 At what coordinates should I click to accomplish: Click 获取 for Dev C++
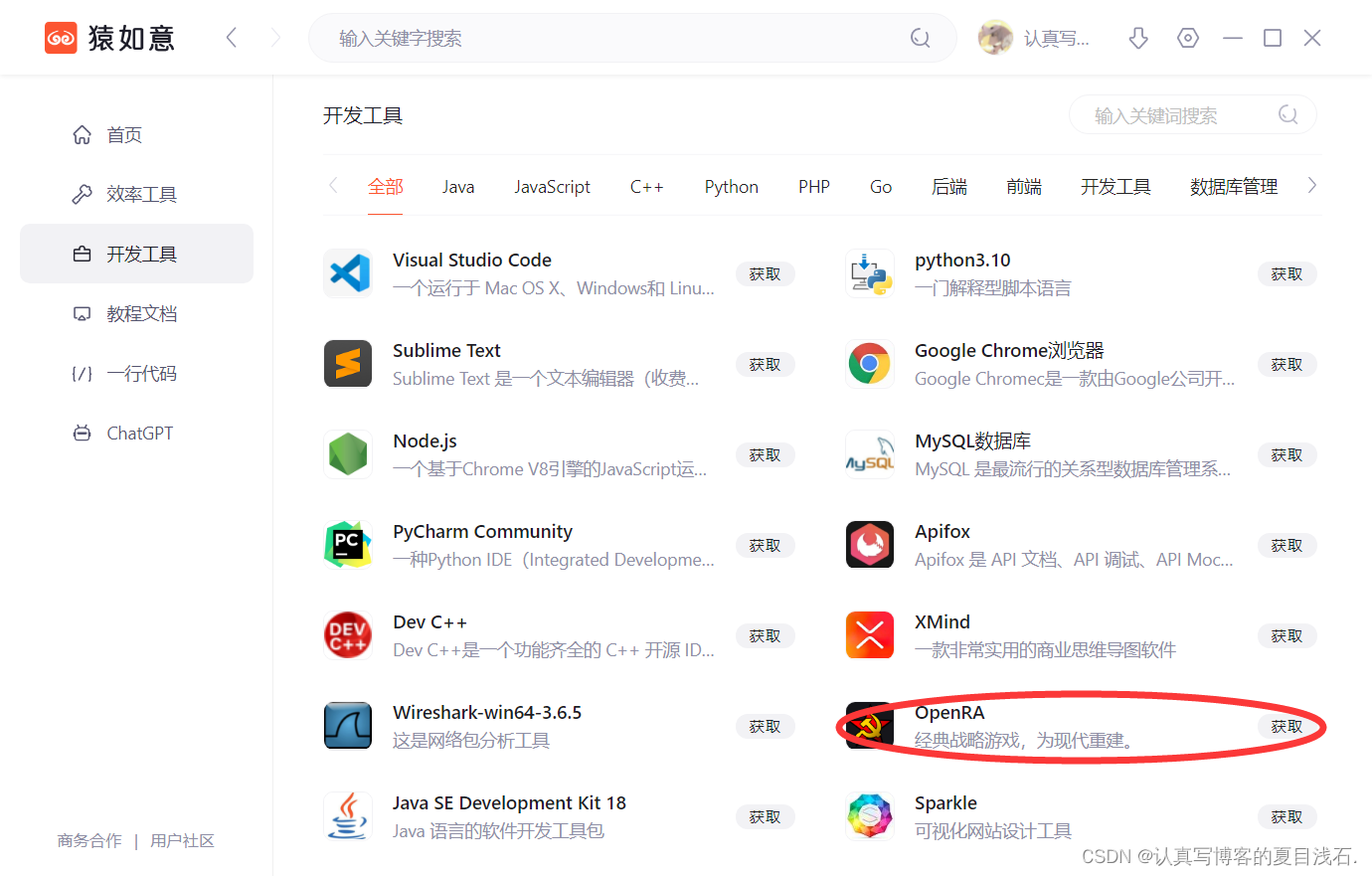pyautogui.click(x=766, y=635)
